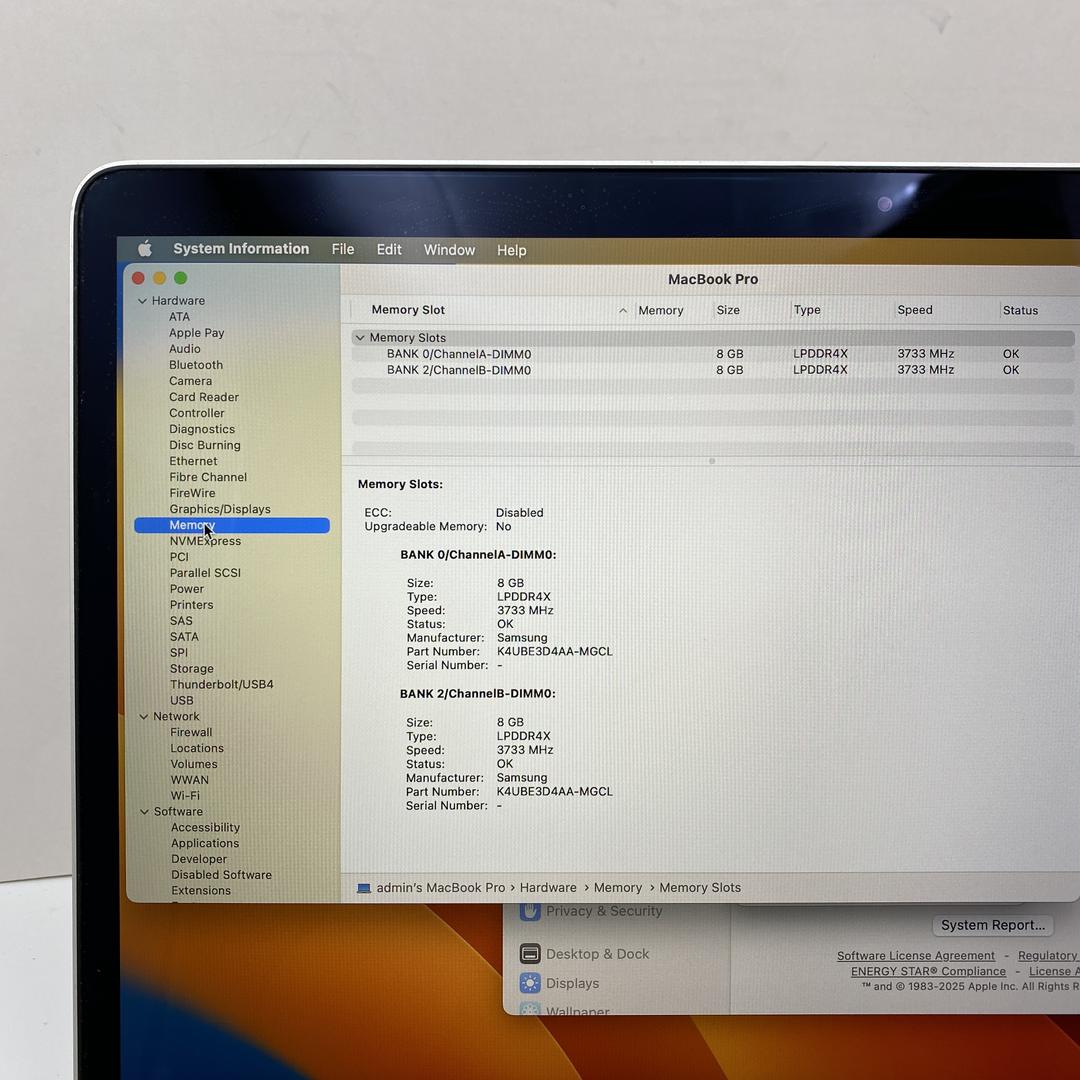Open the System Information menu

241,249
